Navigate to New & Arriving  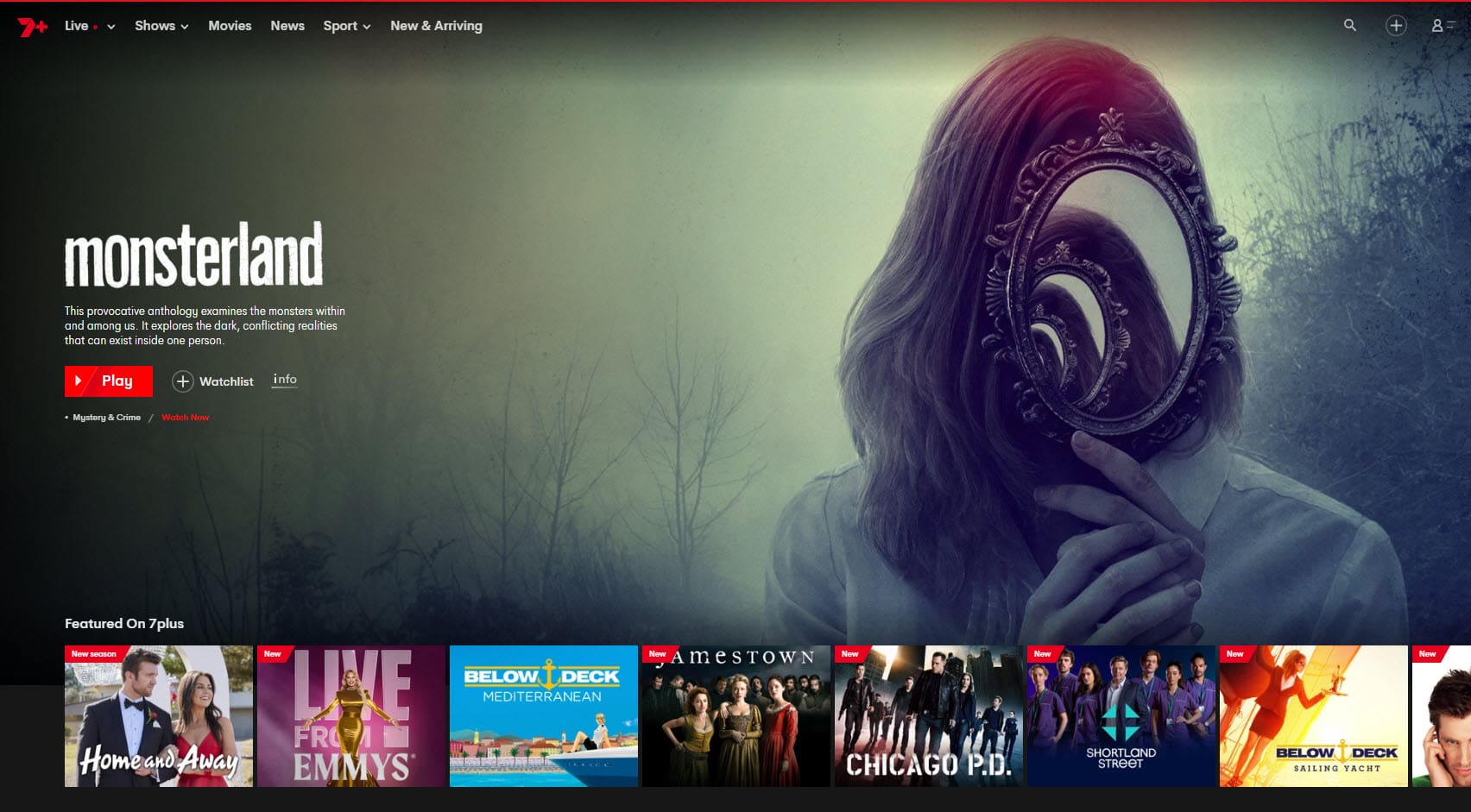click(436, 26)
